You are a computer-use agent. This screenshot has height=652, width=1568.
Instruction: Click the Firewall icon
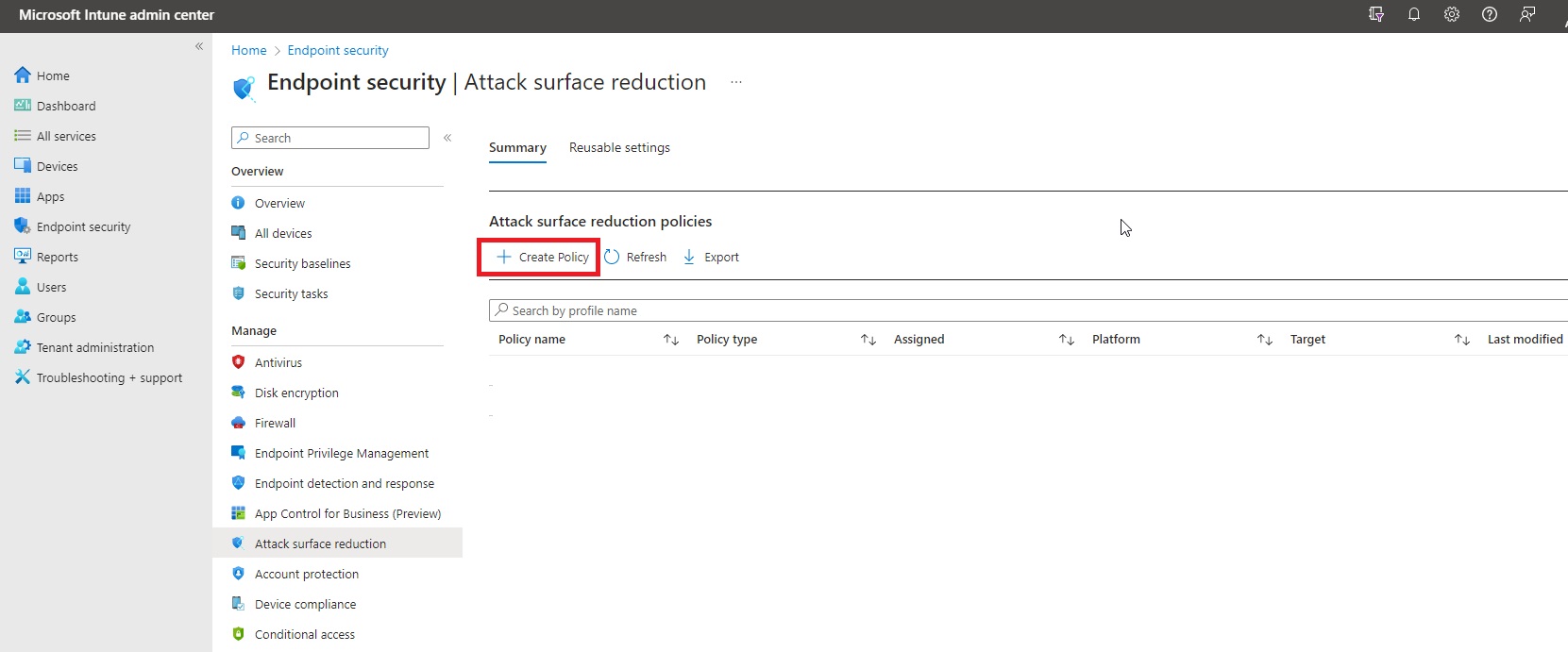[x=239, y=423]
